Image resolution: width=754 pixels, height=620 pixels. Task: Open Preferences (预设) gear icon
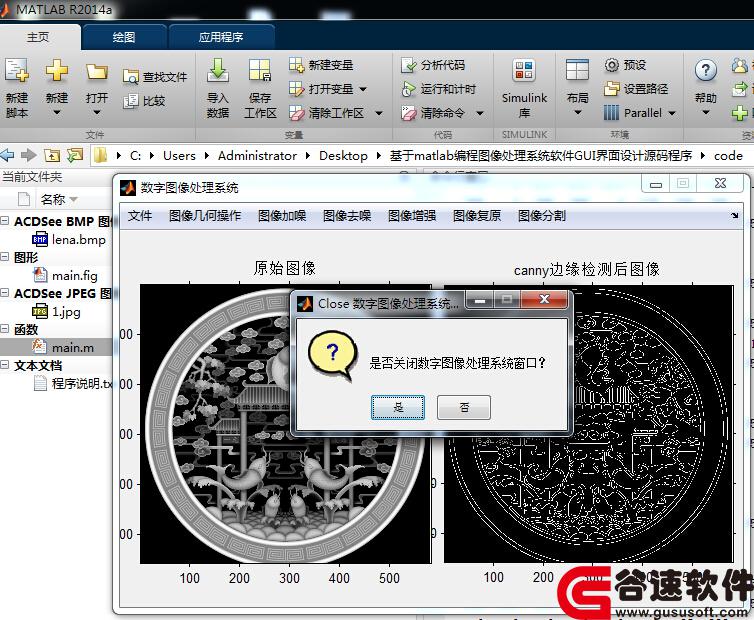point(612,65)
